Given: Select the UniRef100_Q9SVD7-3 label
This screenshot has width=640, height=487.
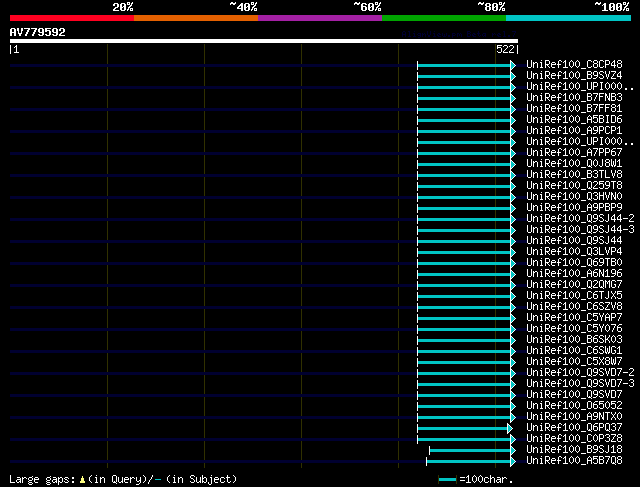Looking at the screenshot, I should coord(580,384).
